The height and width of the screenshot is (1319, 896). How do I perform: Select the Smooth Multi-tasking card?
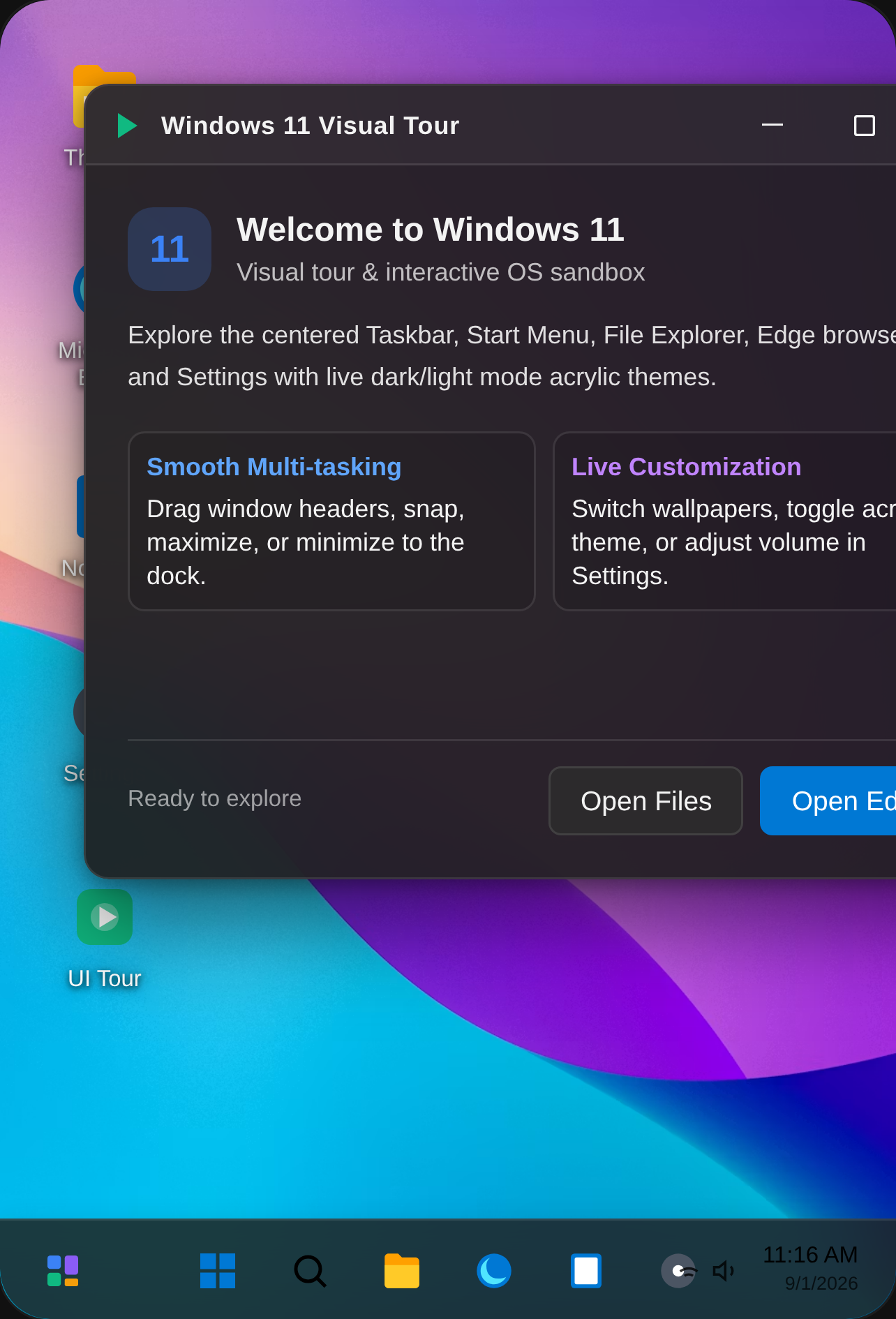pyautogui.click(x=331, y=521)
